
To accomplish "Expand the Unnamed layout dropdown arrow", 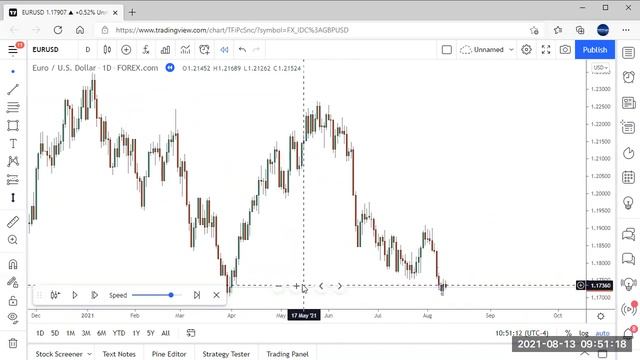I will pos(511,50).
